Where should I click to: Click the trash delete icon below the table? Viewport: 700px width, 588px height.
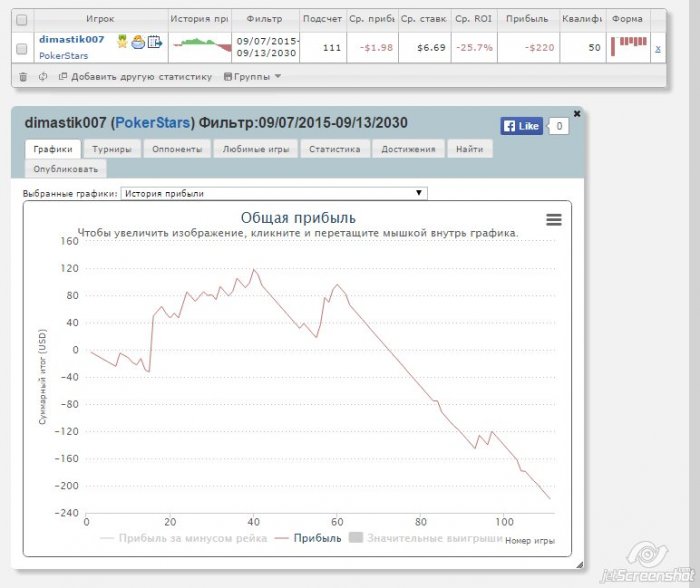tap(23, 77)
